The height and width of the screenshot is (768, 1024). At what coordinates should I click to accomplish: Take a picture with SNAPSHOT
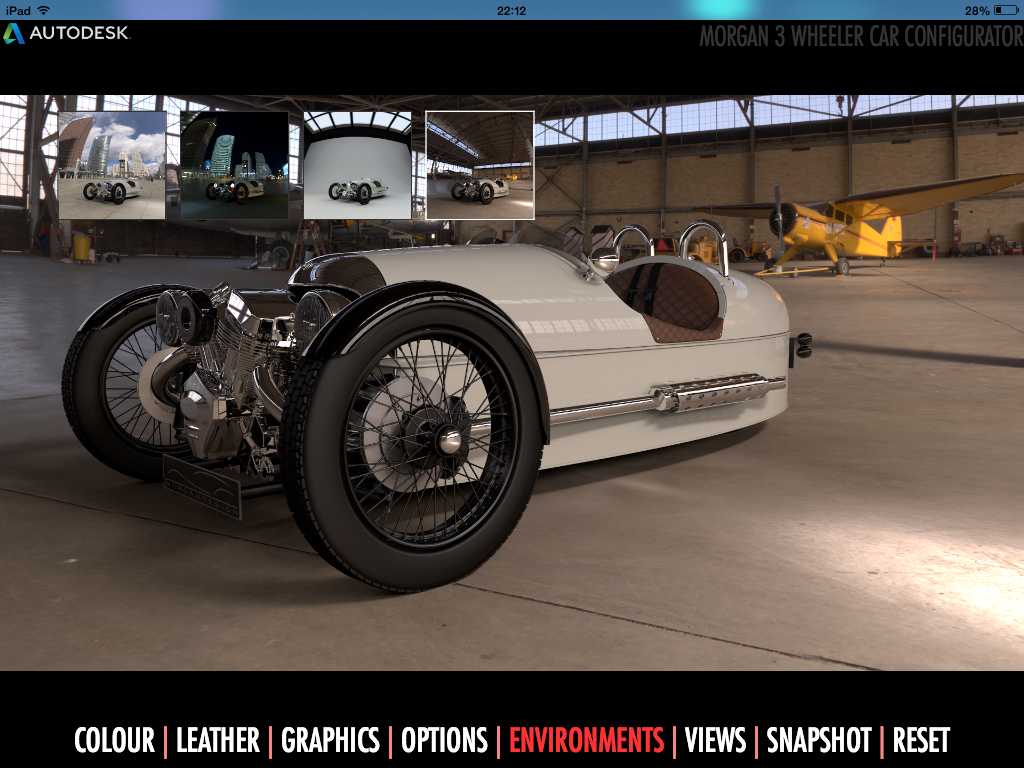coord(819,741)
